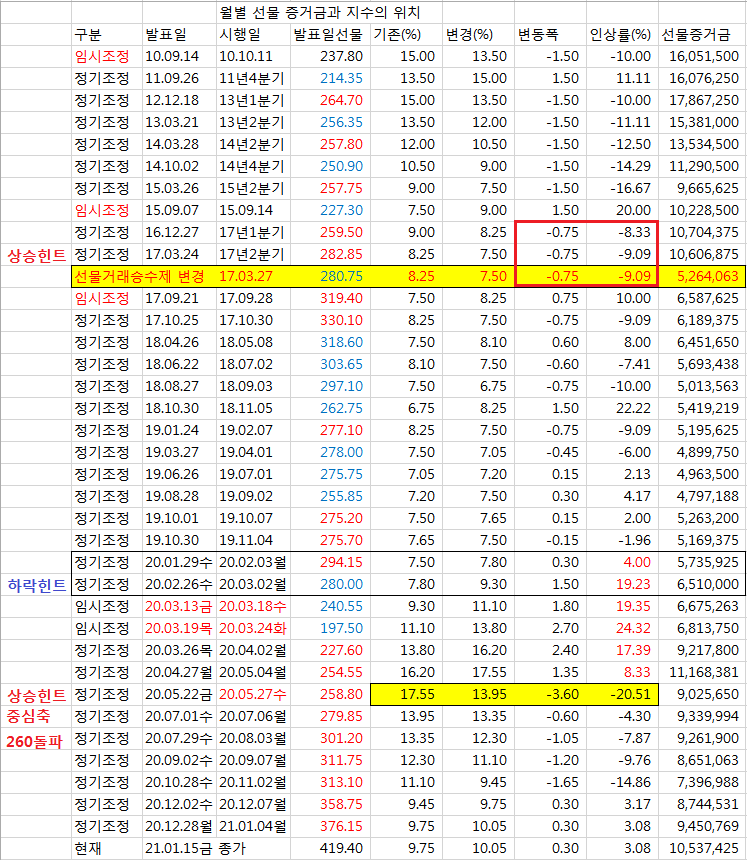Screen dimensions: 747x860
Task: Select the value 311.75
Action: click(341, 760)
